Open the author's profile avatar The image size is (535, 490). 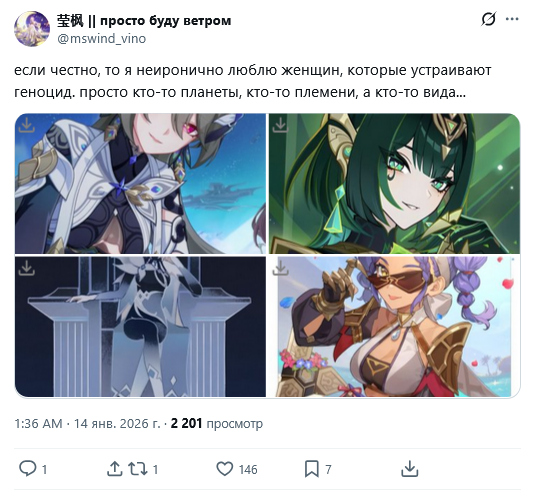32,29
